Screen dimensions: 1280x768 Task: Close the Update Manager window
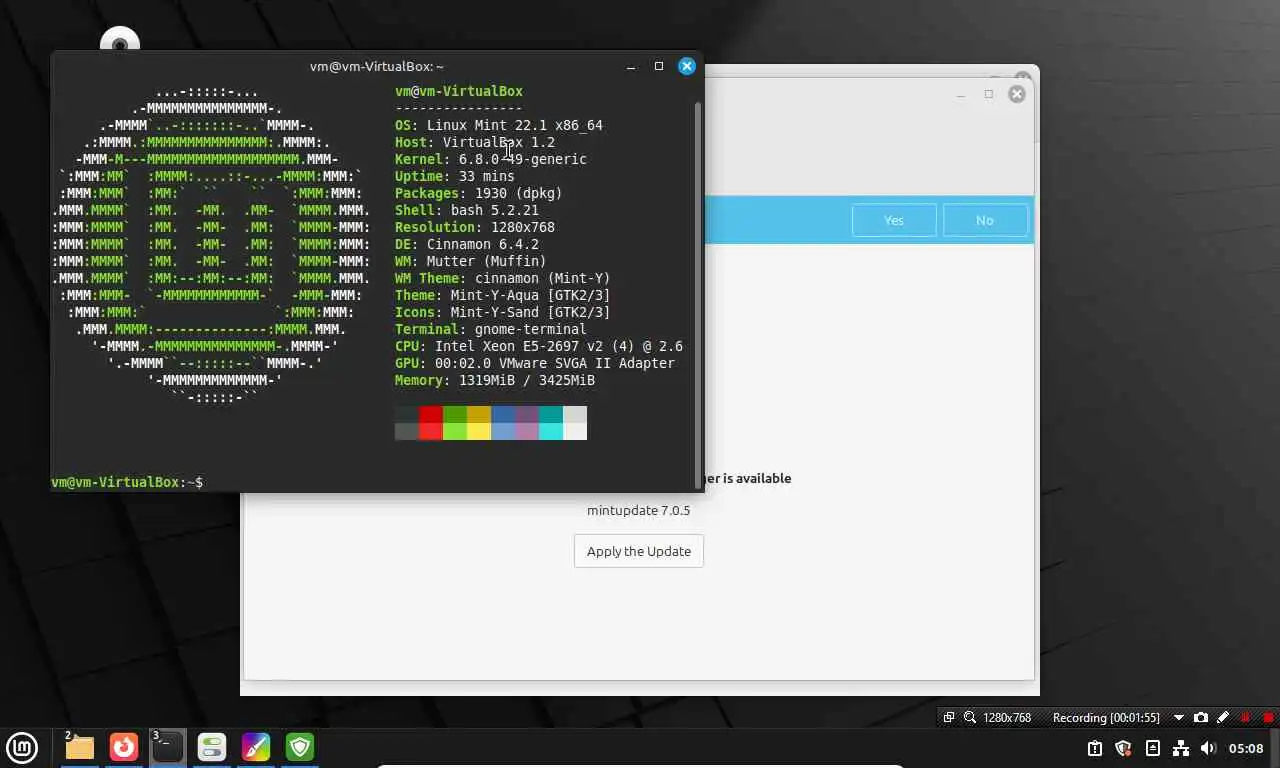[x=1017, y=94]
